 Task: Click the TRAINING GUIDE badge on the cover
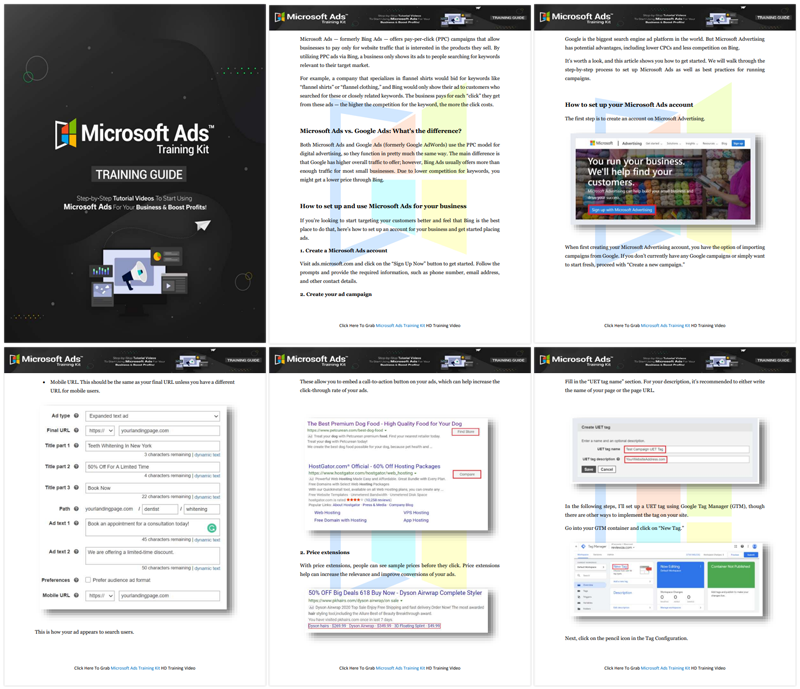click(x=139, y=175)
